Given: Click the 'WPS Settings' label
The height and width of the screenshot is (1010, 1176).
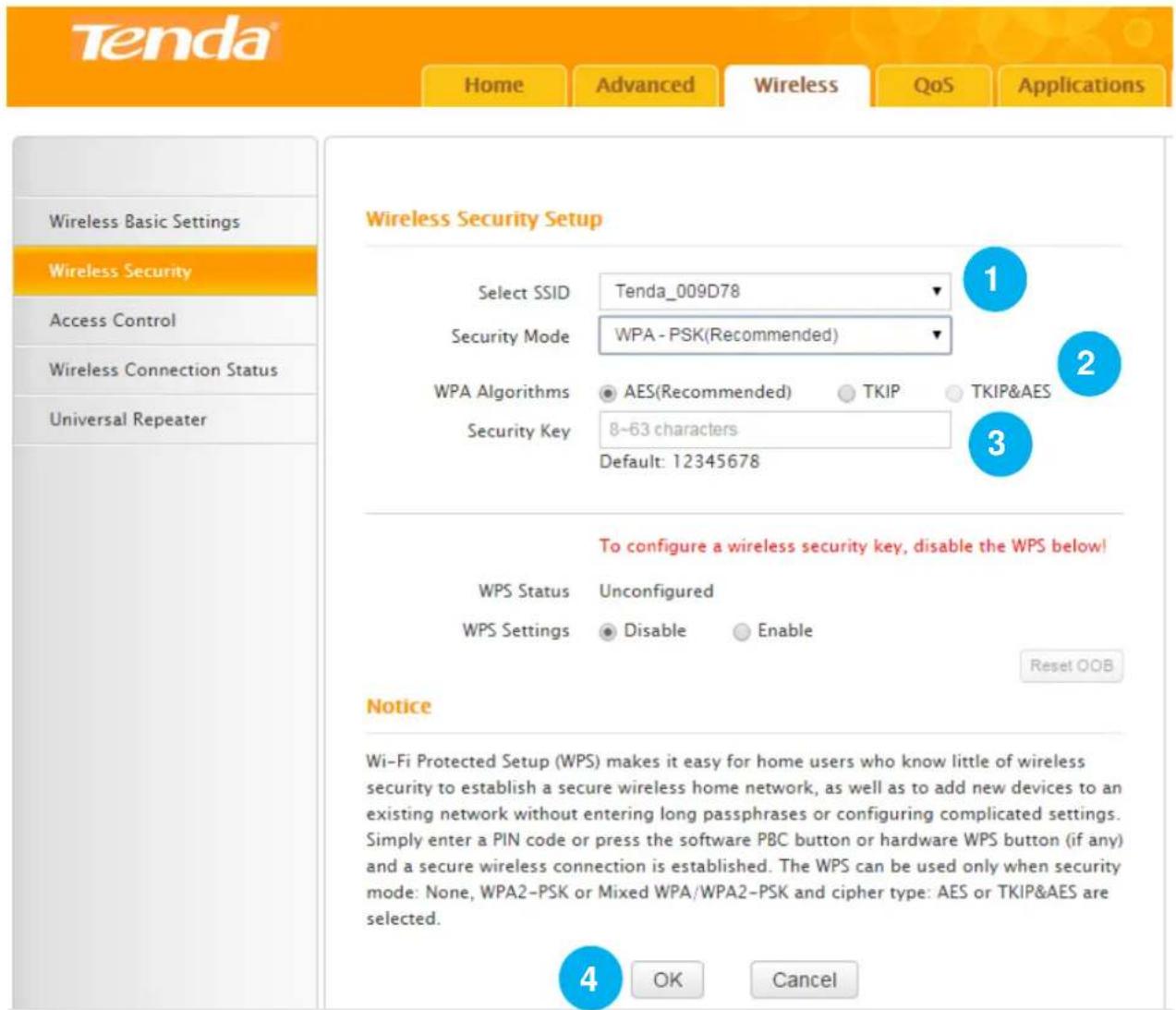Looking at the screenshot, I should [x=515, y=631].
